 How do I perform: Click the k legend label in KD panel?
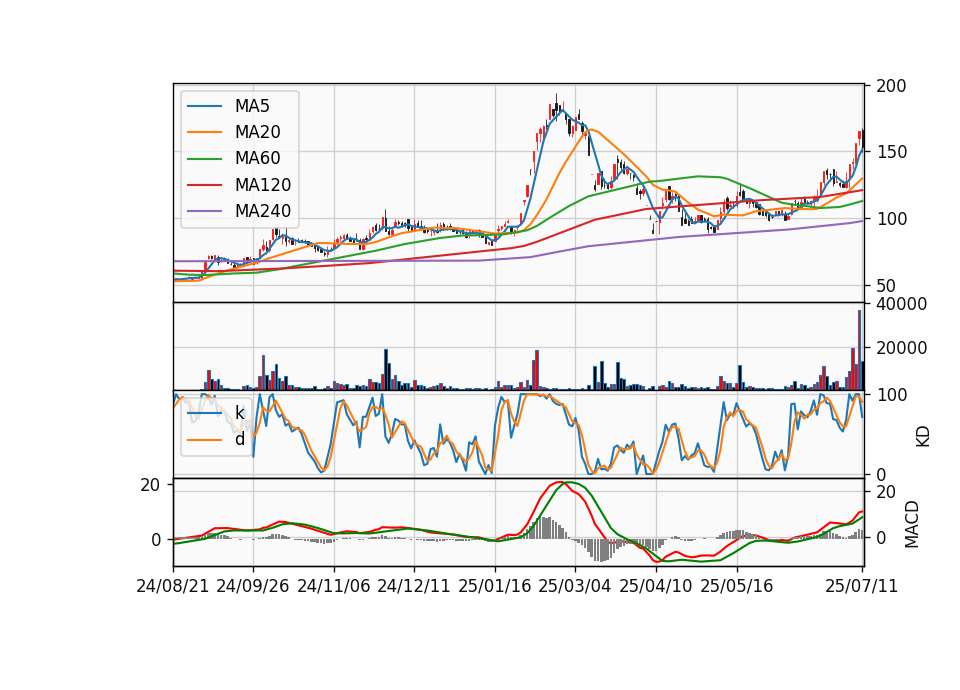pyautogui.click(x=239, y=413)
